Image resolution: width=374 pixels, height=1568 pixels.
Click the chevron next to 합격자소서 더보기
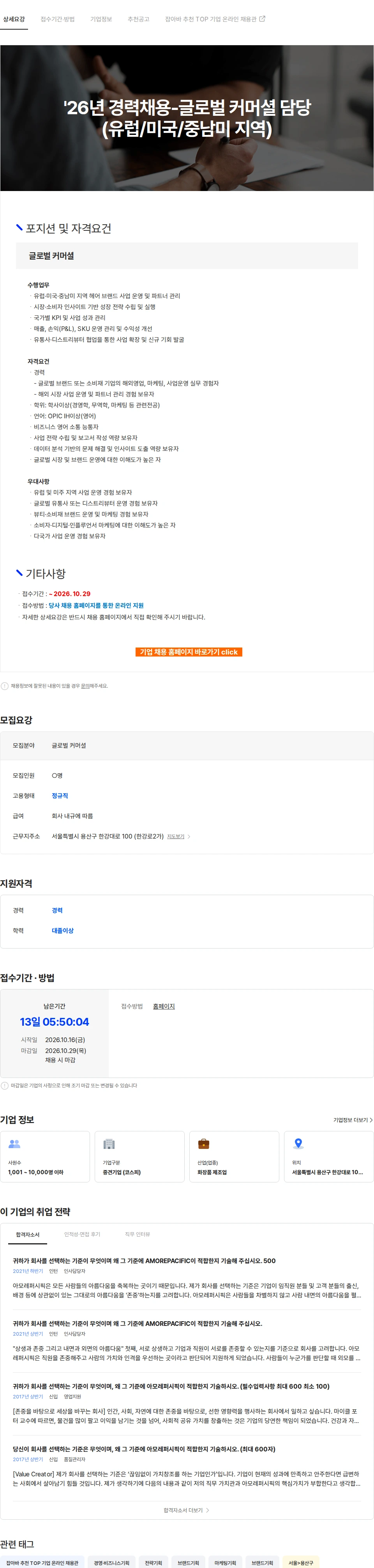(x=207, y=1510)
